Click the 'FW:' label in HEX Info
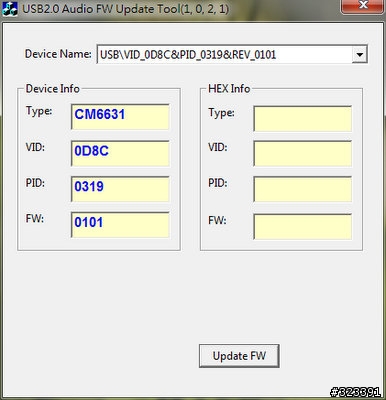The height and width of the screenshot is (400, 386). click(217, 220)
